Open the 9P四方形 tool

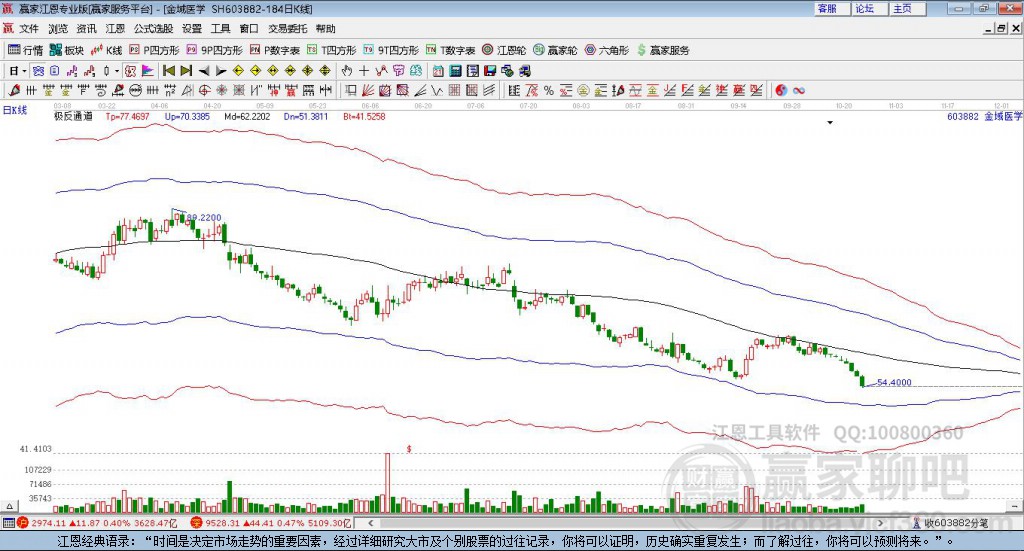click(x=214, y=50)
